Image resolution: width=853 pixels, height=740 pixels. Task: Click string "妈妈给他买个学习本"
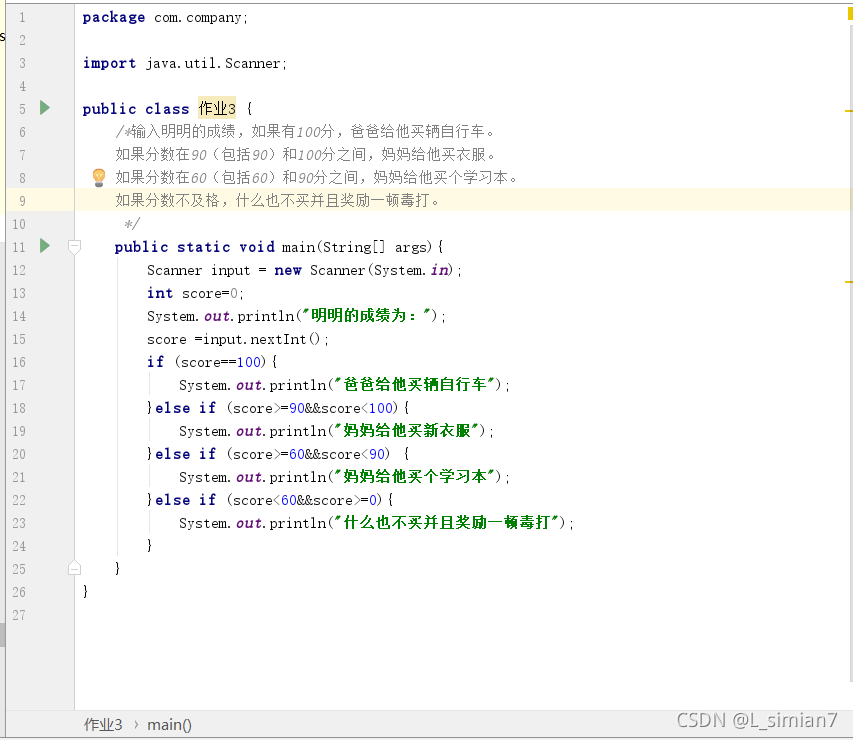pyautogui.click(x=415, y=476)
